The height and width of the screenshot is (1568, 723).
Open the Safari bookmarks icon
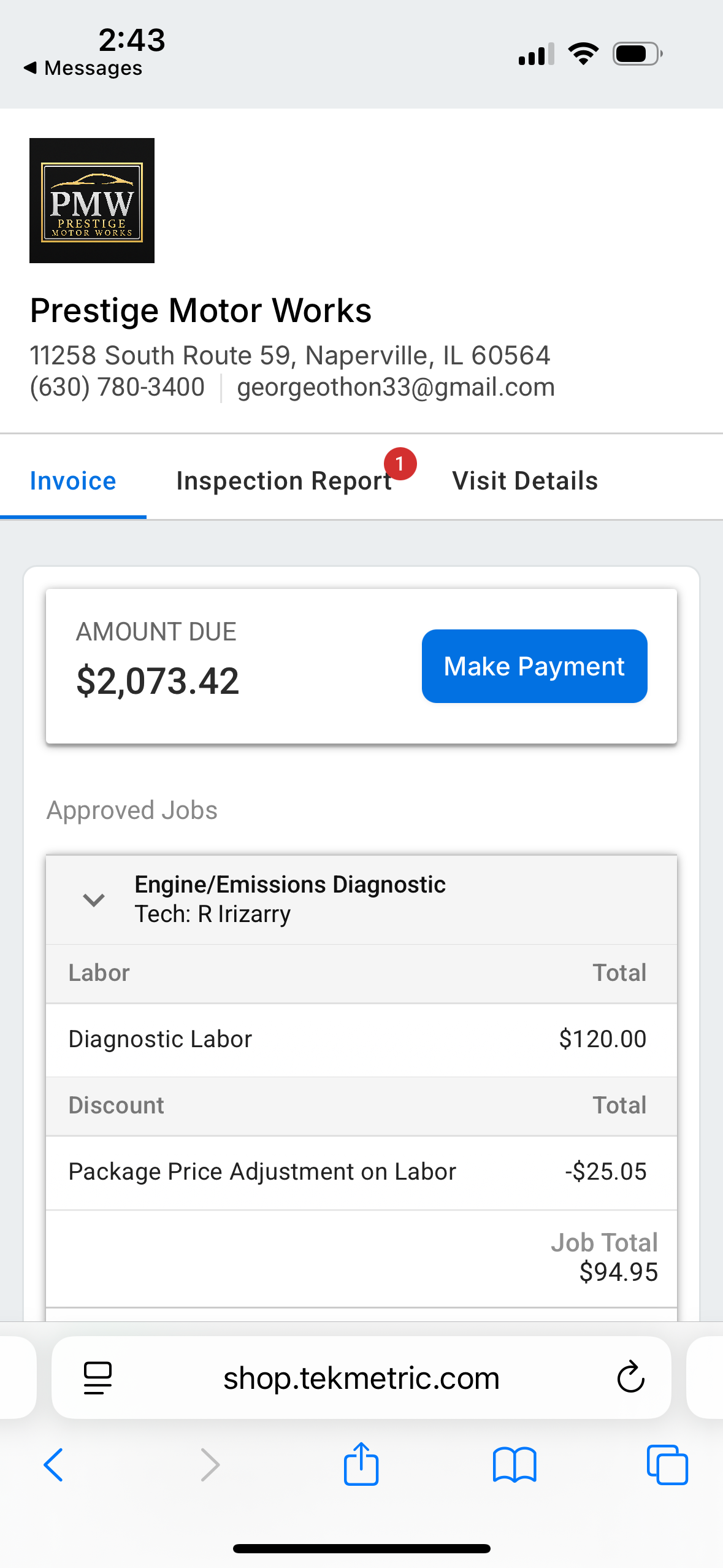tap(515, 1465)
